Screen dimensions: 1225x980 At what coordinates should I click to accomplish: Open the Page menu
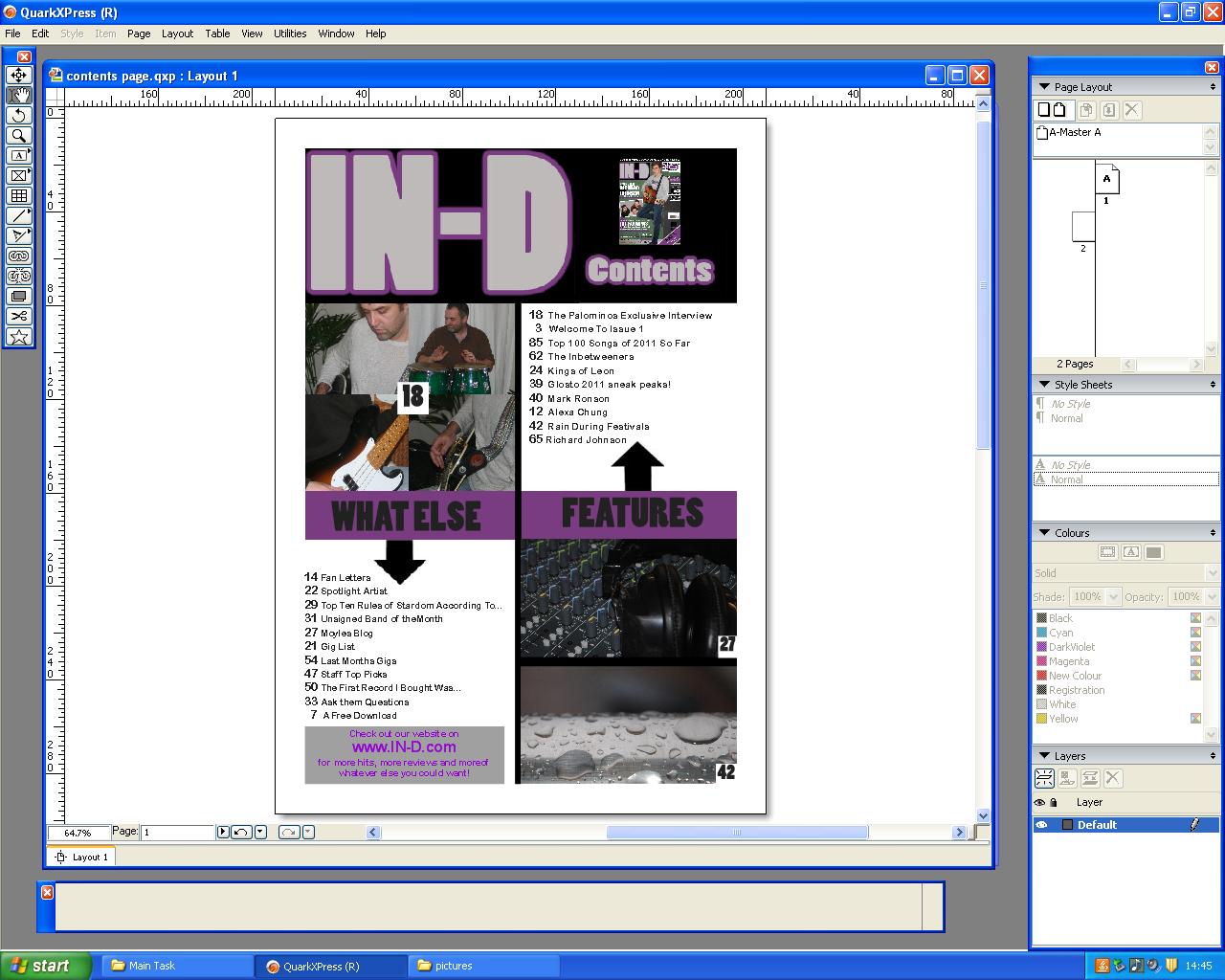point(139,33)
